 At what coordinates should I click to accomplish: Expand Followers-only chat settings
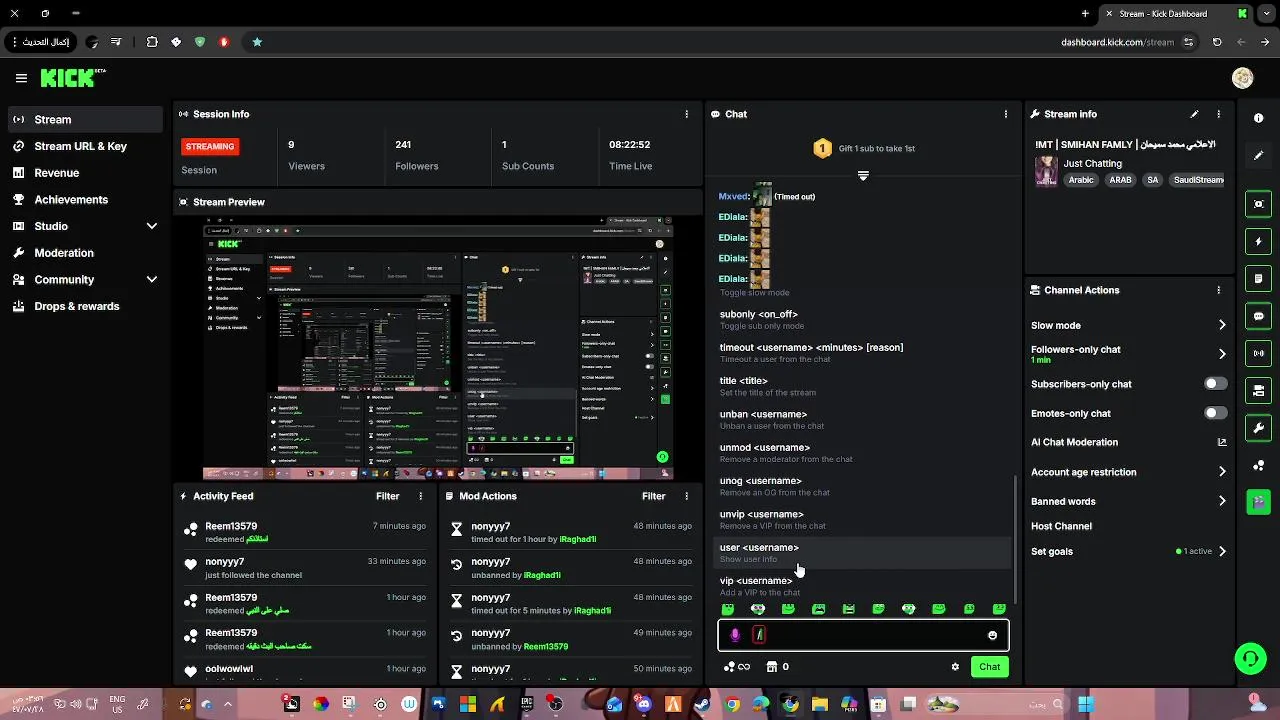tap(1221, 354)
